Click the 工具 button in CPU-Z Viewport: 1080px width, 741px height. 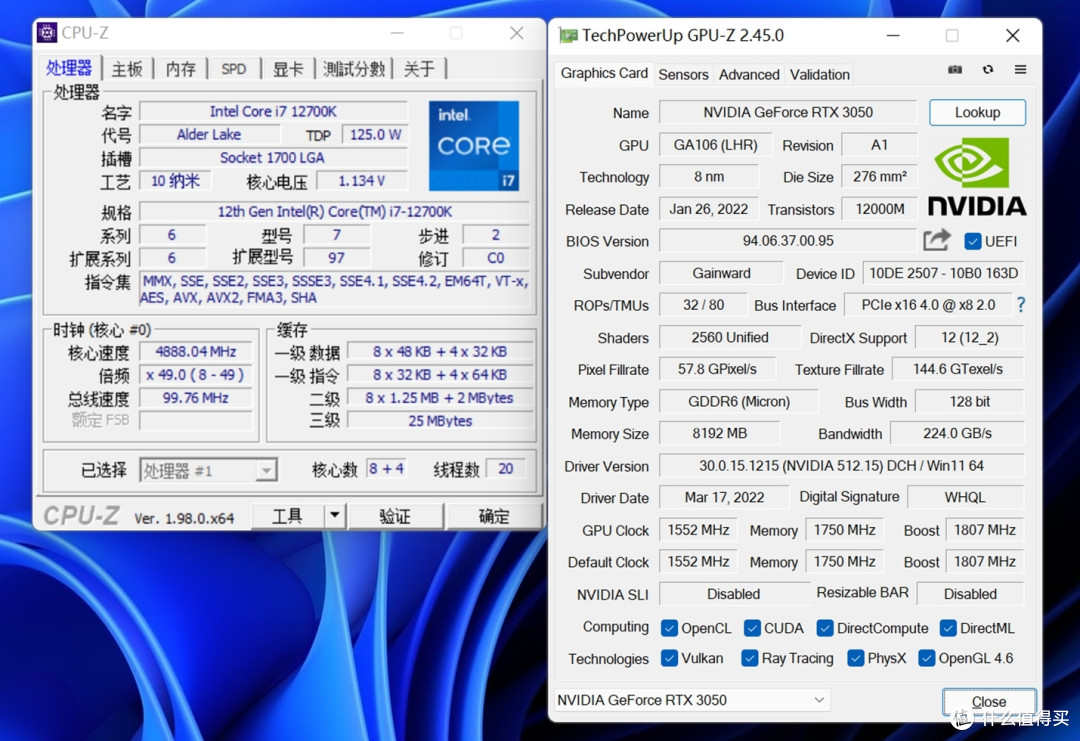[x=287, y=516]
